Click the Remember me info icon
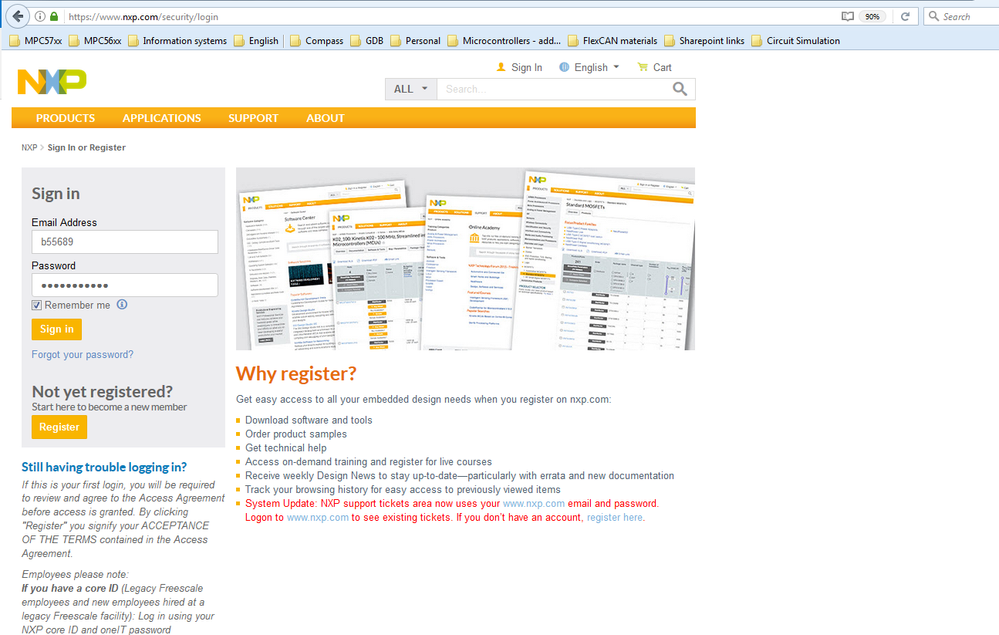The height and width of the screenshot is (635, 999). 122,304
